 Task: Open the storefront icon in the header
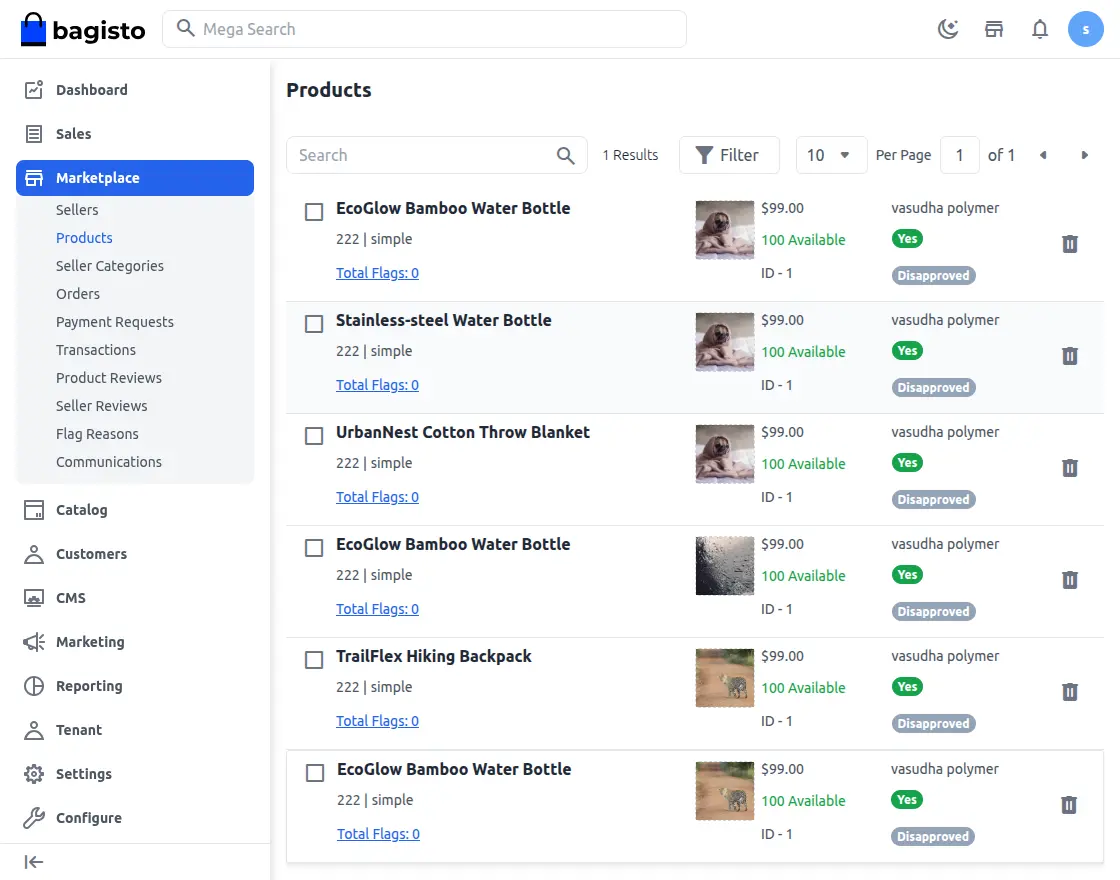coord(993,29)
